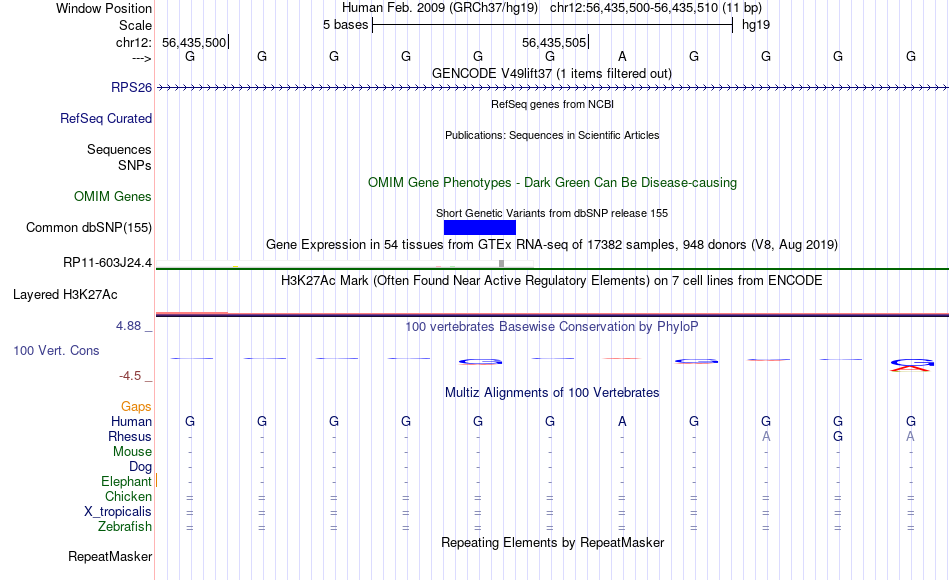Click the Scale row label
This screenshot has width=950, height=580.
coord(135,25)
